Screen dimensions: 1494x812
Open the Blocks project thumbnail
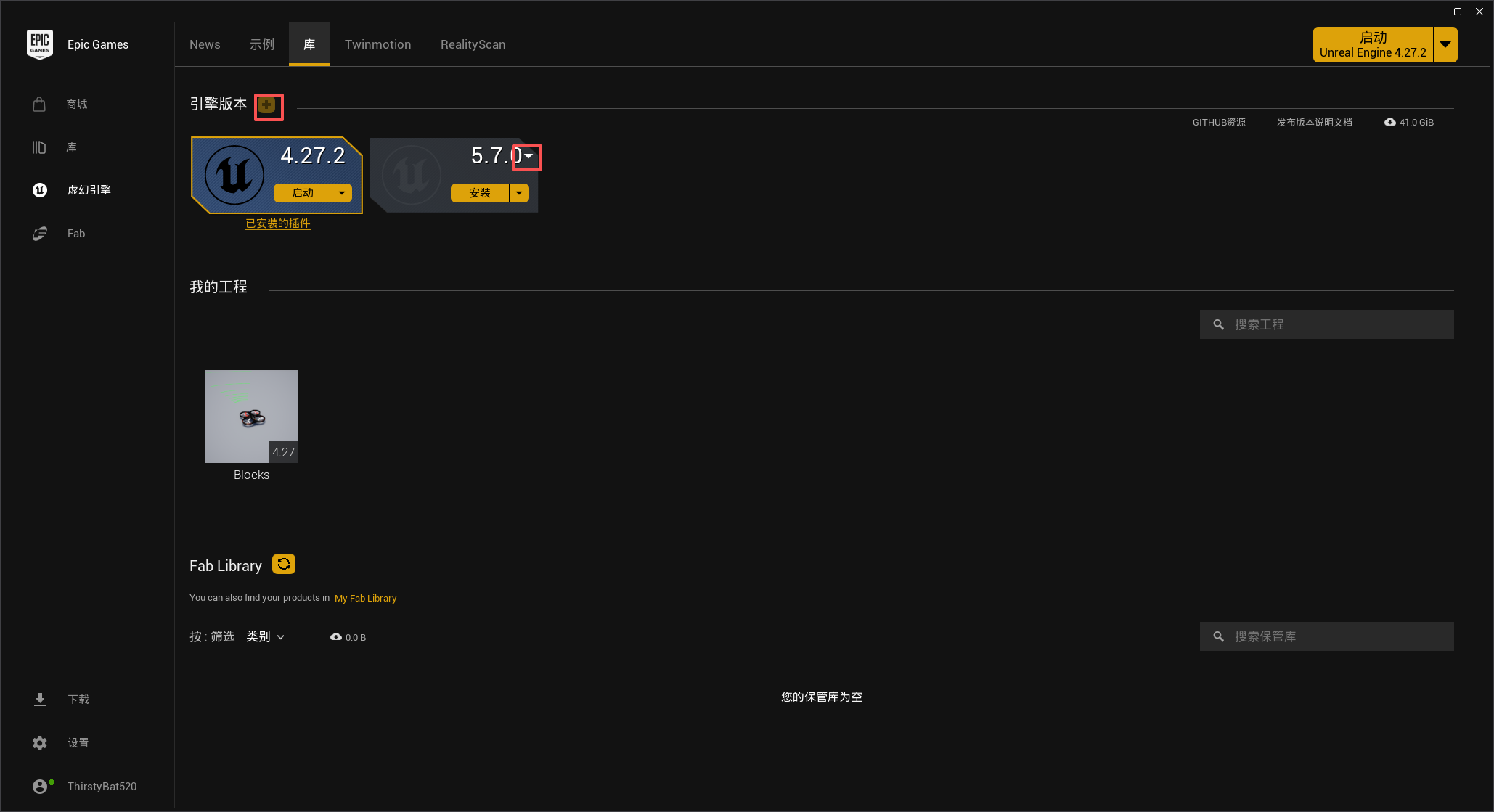click(x=252, y=417)
